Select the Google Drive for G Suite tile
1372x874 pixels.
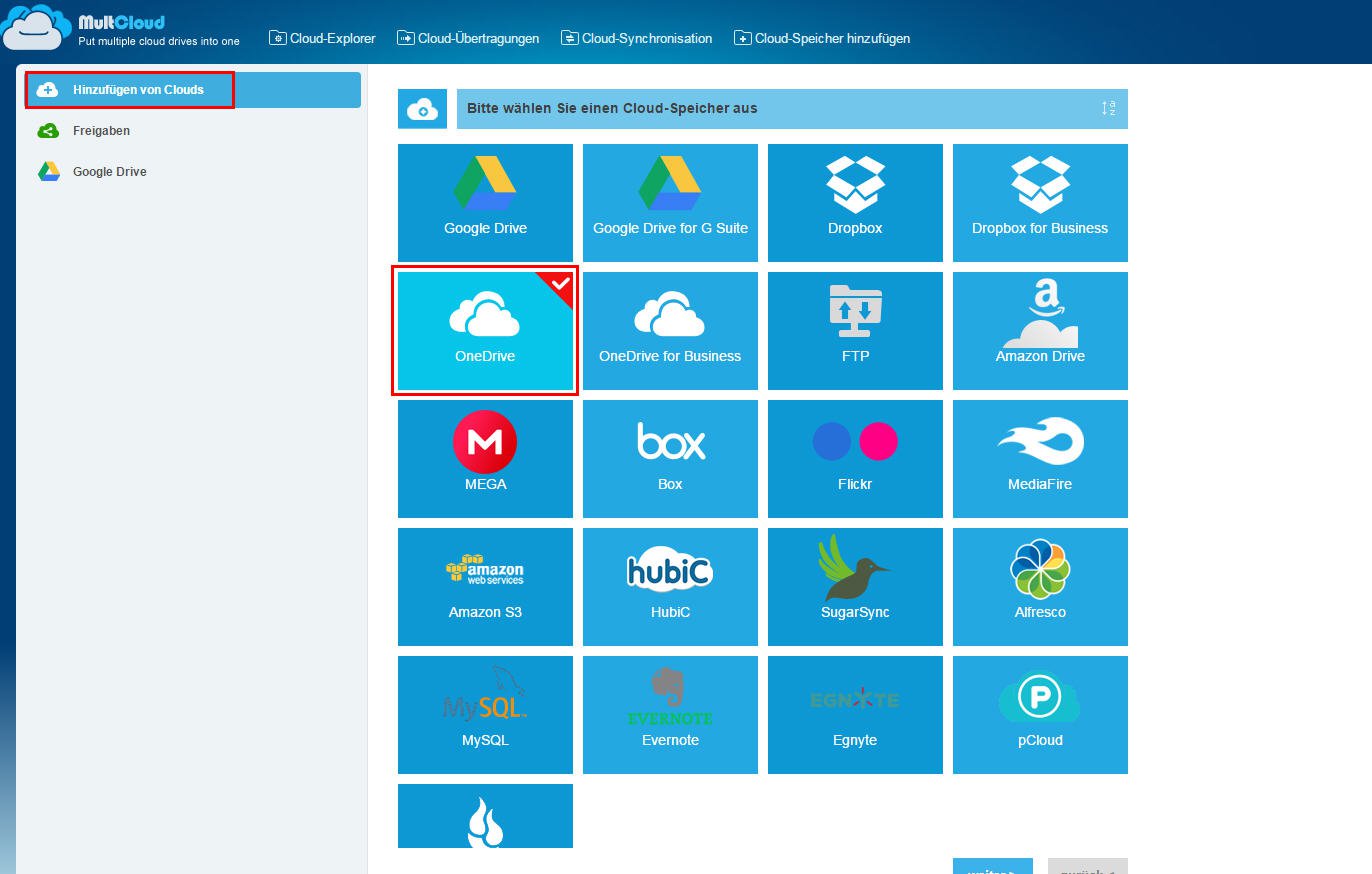(670, 203)
